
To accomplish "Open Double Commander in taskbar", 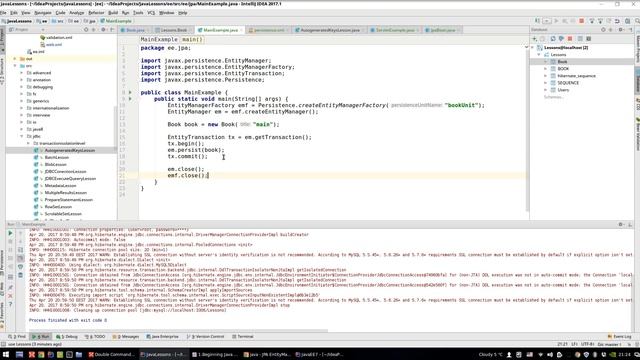I will (111, 355).
